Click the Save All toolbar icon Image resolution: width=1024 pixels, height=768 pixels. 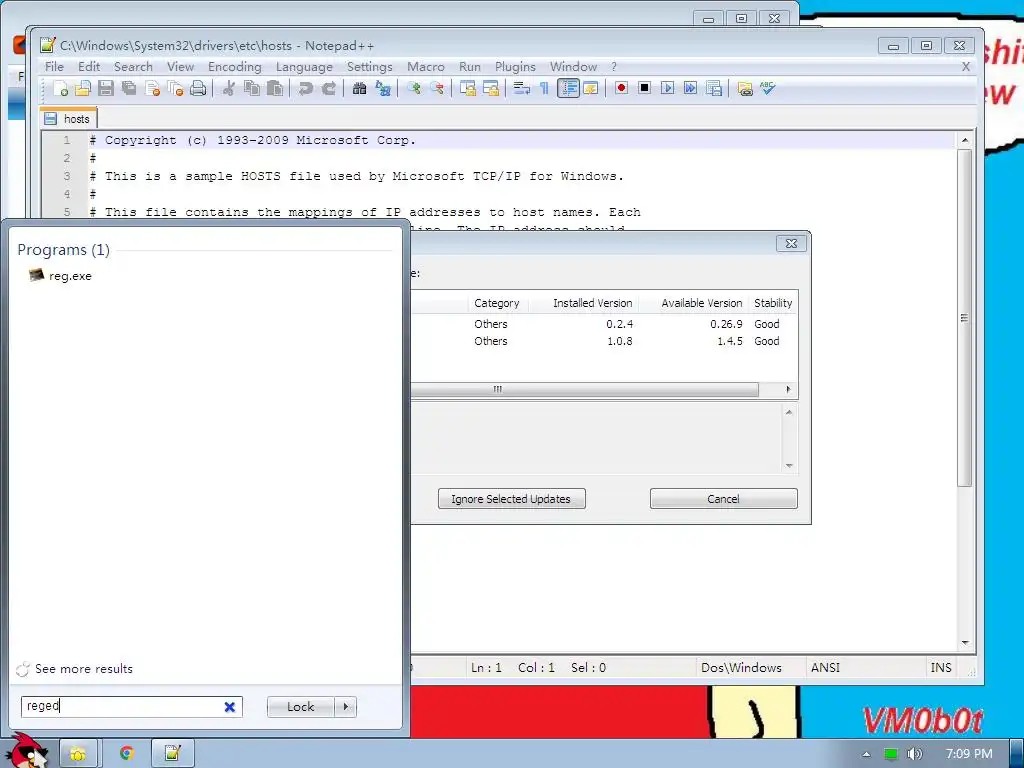click(129, 88)
